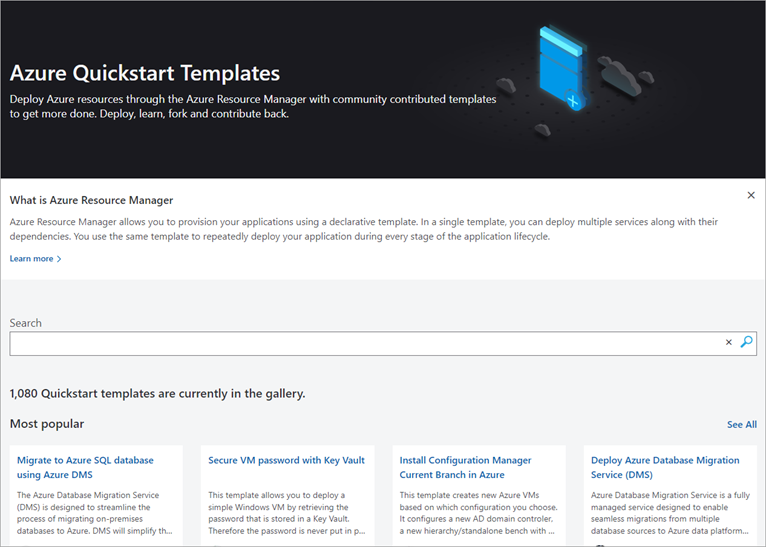Click the 1,080 Quickstart templates count text
Viewport: 766px width, 547px height.
pyautogui.click(x=157, y=394)
